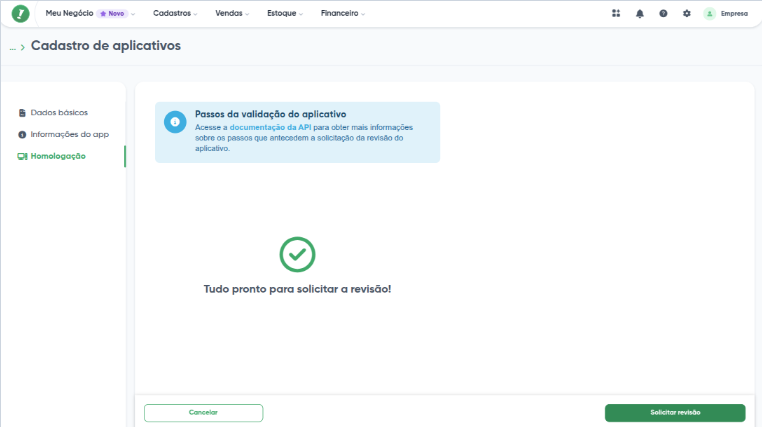The height and width of the screenshot is (427, 762).
Task: Expand the Cadastros dropdown menu
Action: (175, 14)
